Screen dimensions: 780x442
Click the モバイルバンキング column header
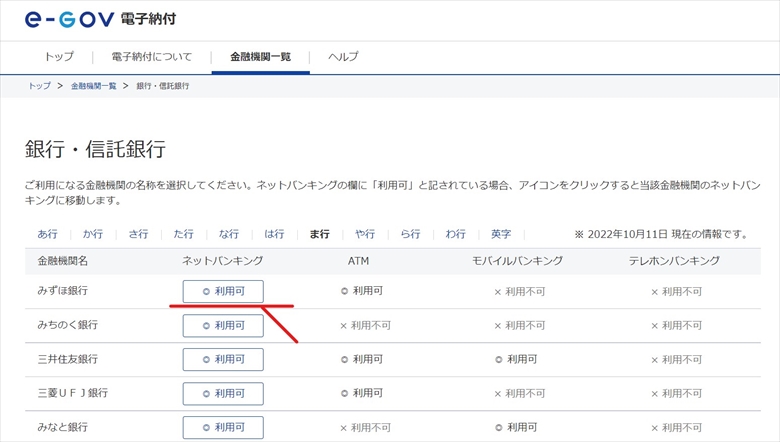[x=517, y=261]
